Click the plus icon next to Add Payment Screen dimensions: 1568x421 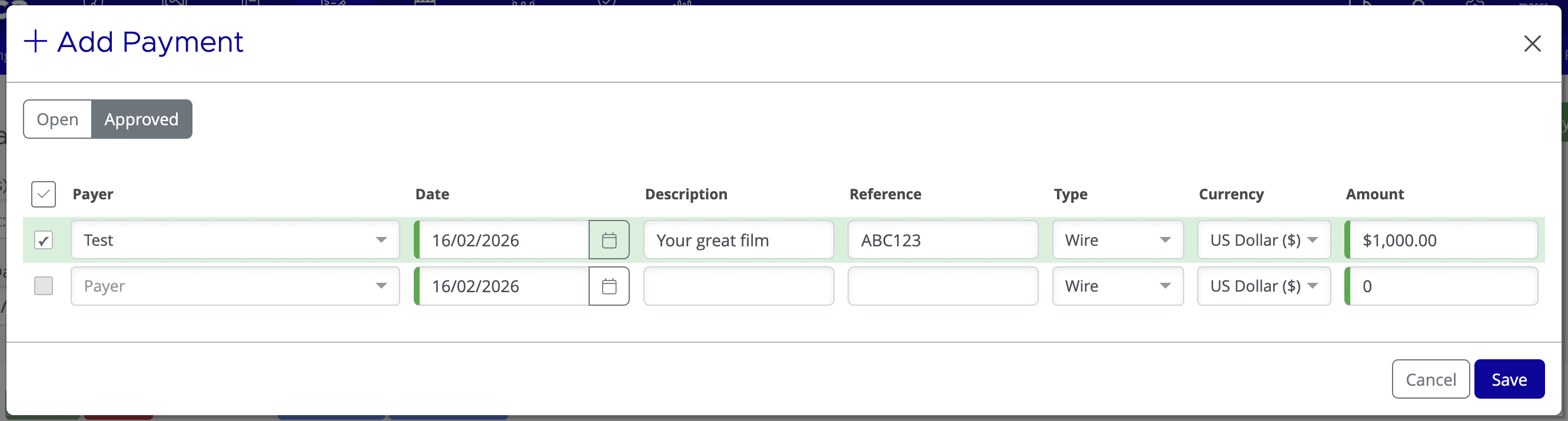[36, 41]
